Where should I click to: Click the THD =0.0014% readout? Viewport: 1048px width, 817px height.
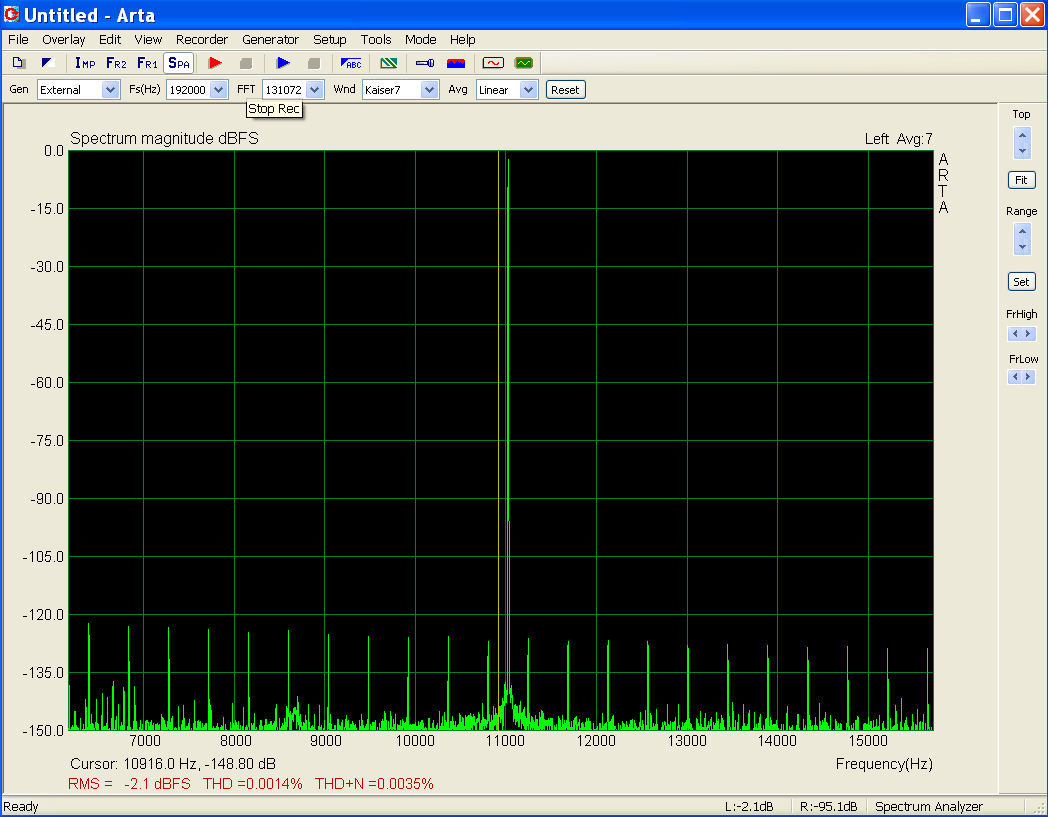[253, 784]
